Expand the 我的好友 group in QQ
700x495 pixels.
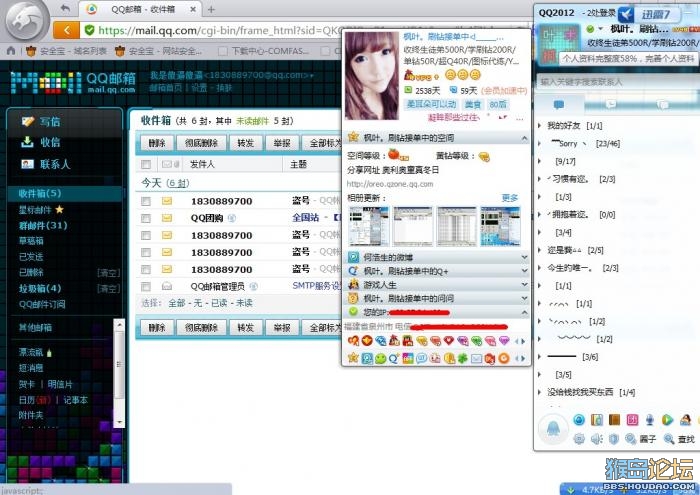click(540, 126)
